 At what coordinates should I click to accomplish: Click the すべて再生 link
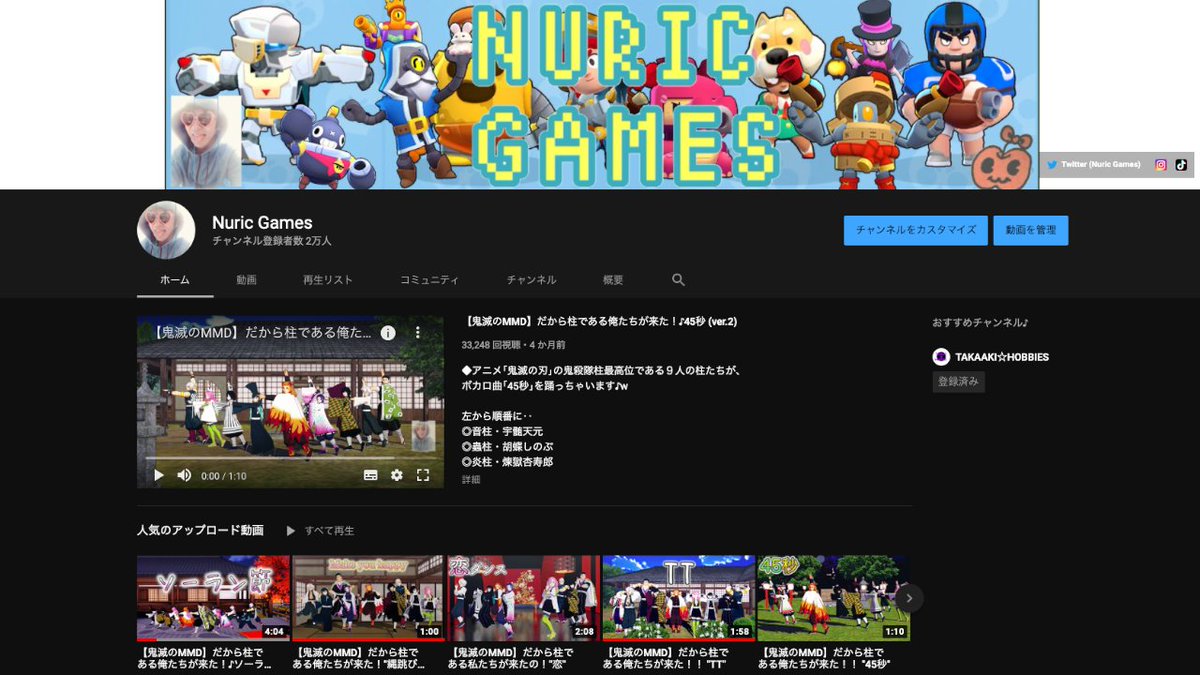(330, 531)
